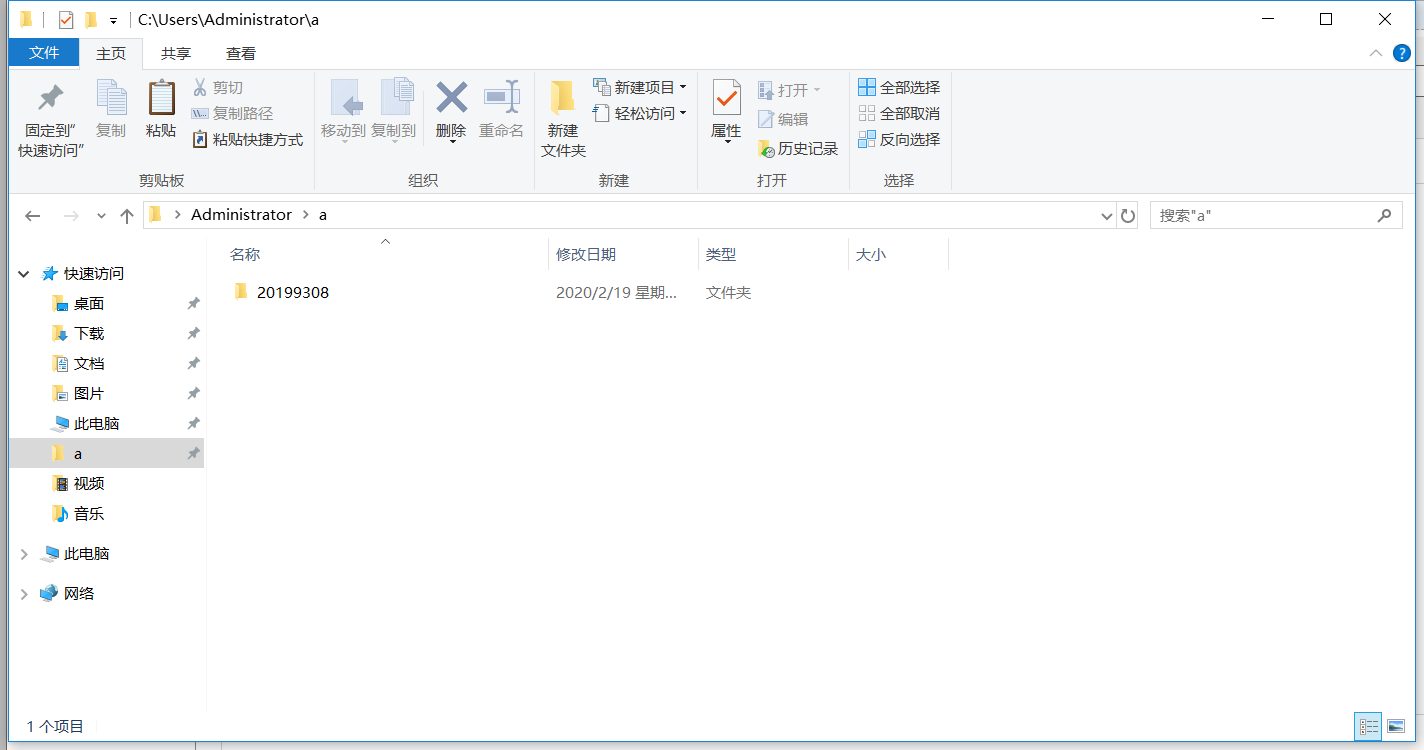Switch to the View (查看) tab
Screen dimensions: 1424x750
pyautogui.click(x=241, y=54)
